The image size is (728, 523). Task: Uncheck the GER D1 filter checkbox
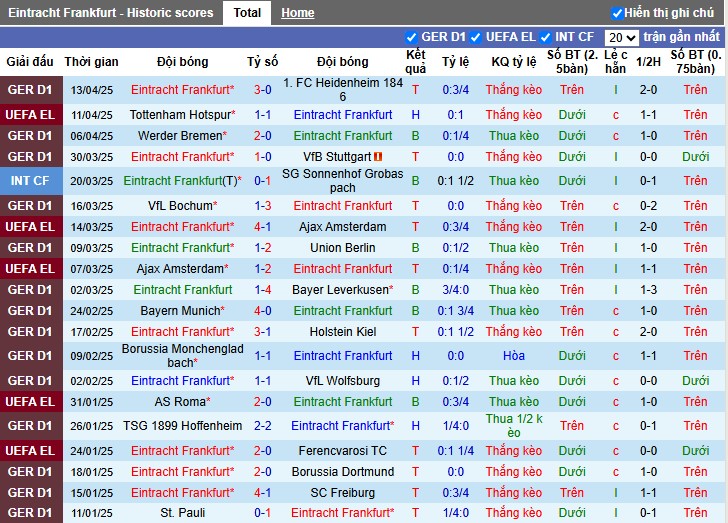[411, 37]
